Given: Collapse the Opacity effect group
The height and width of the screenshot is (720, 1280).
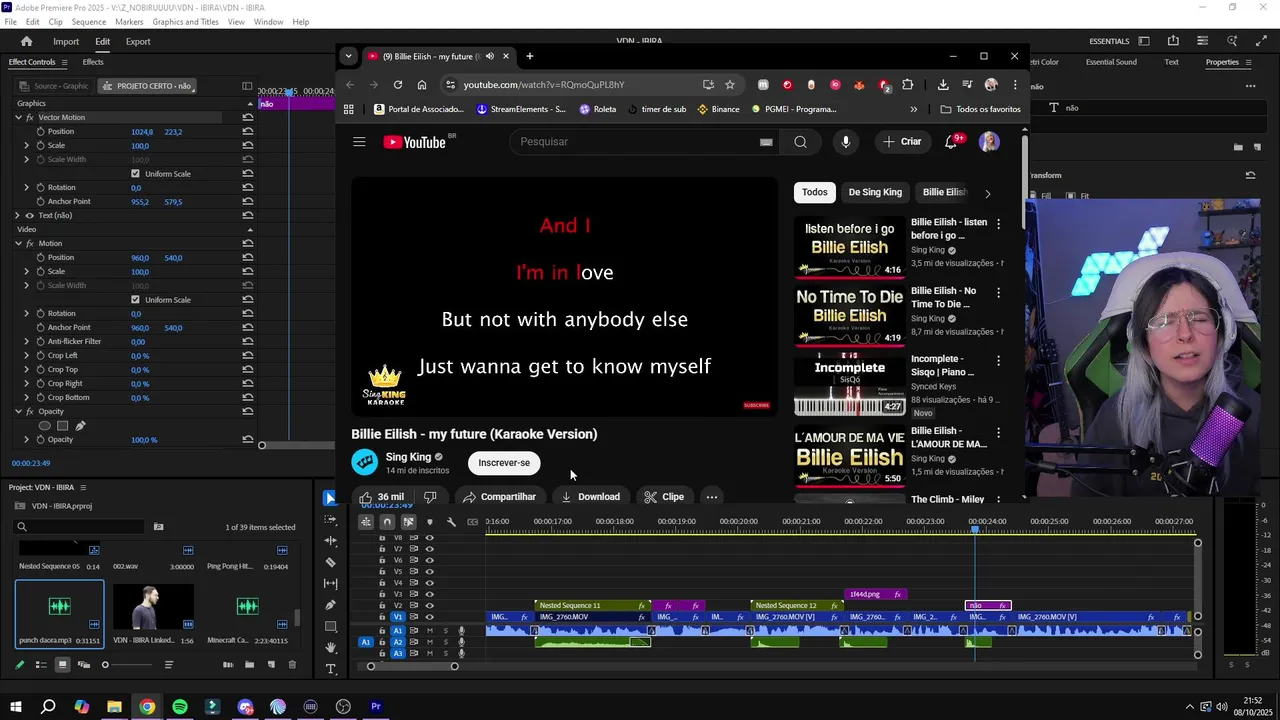Looking at the screenshot, I should coord(17,412).
